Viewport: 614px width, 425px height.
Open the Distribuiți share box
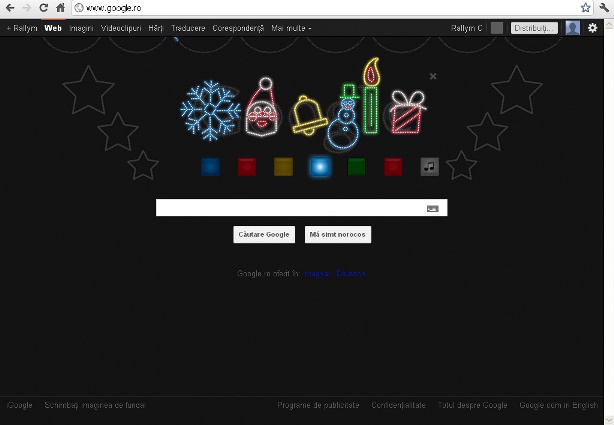pos(534,28)
